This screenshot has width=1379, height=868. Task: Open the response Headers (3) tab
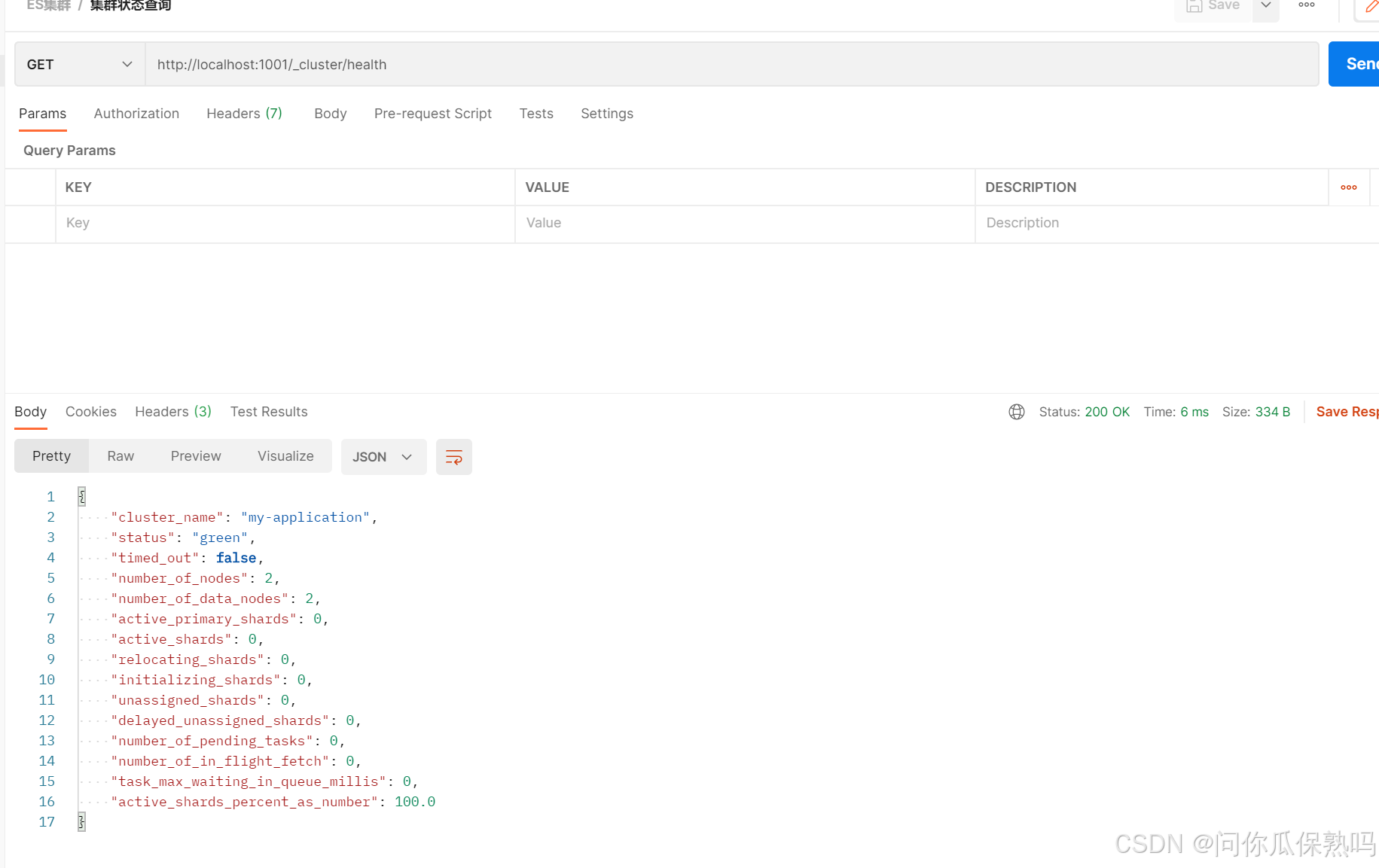pyautogui.click(x=173, y=412)
